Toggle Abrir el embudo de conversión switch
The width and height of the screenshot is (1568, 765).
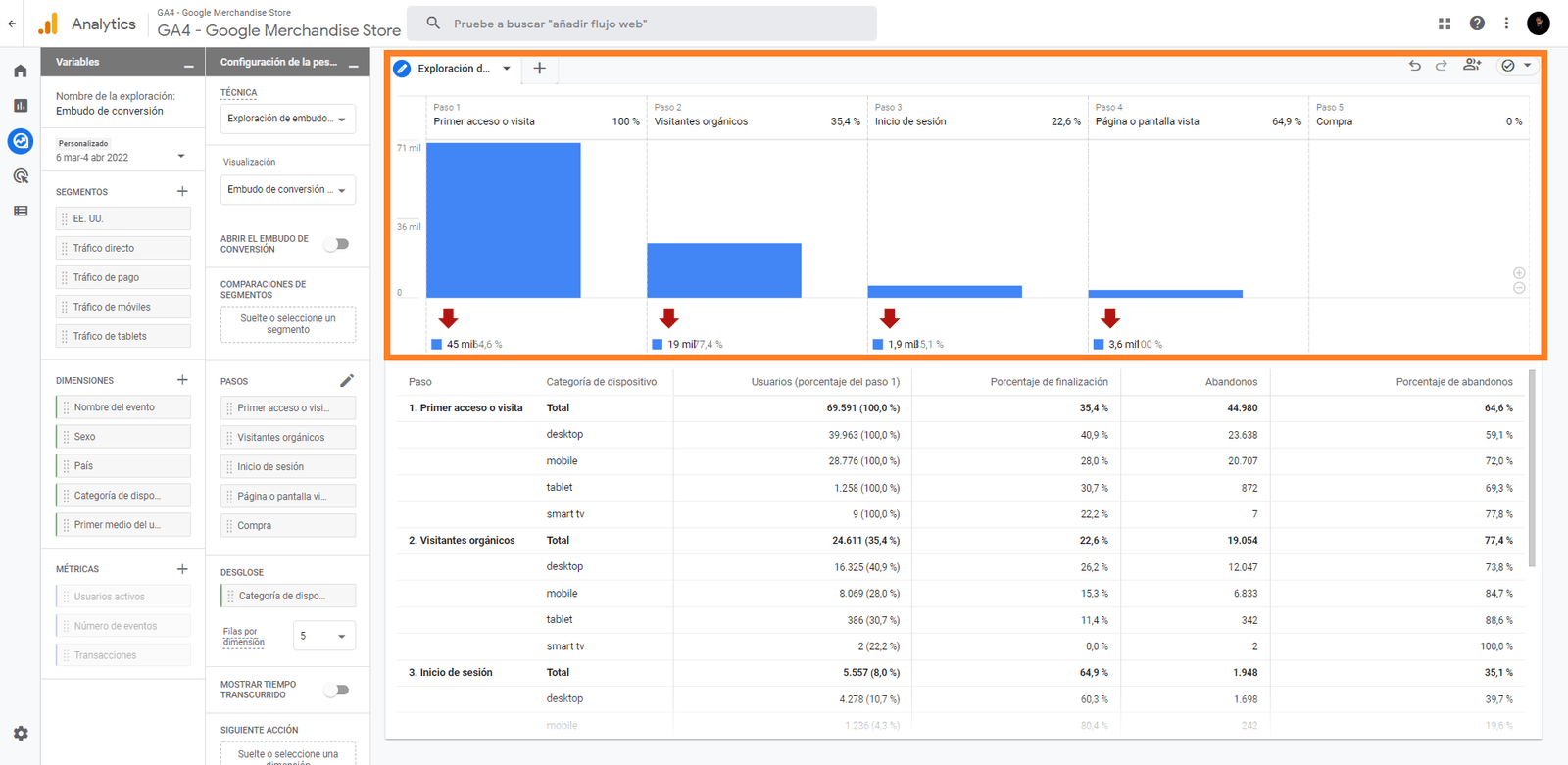point(337,244)
